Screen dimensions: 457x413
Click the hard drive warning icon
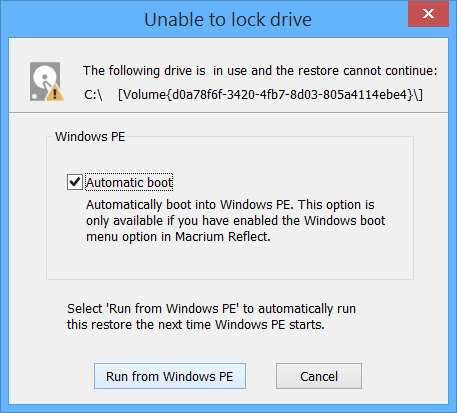46,81
